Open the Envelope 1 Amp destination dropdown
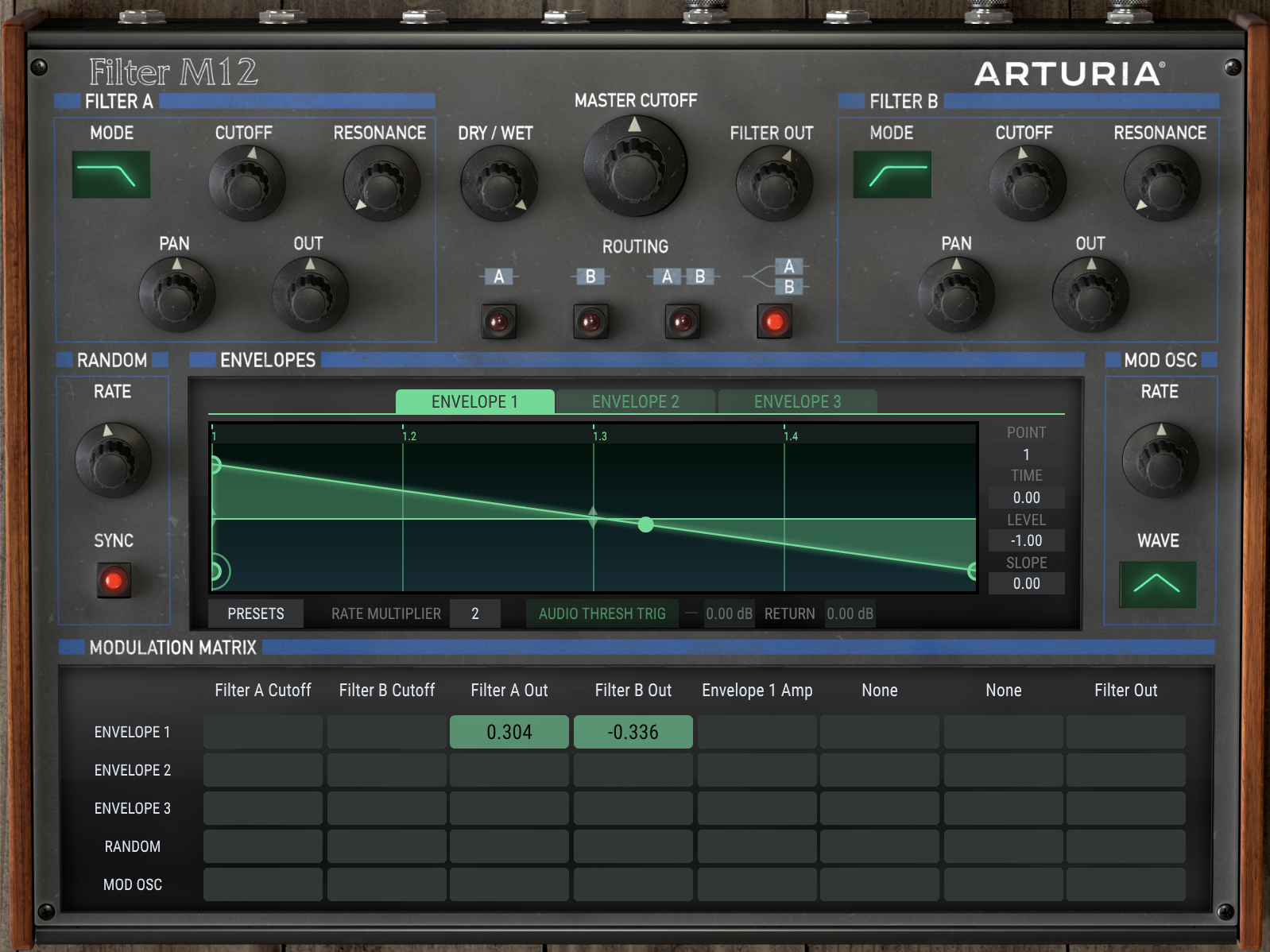Screen dimensions: 1270x952 (757, 691)
